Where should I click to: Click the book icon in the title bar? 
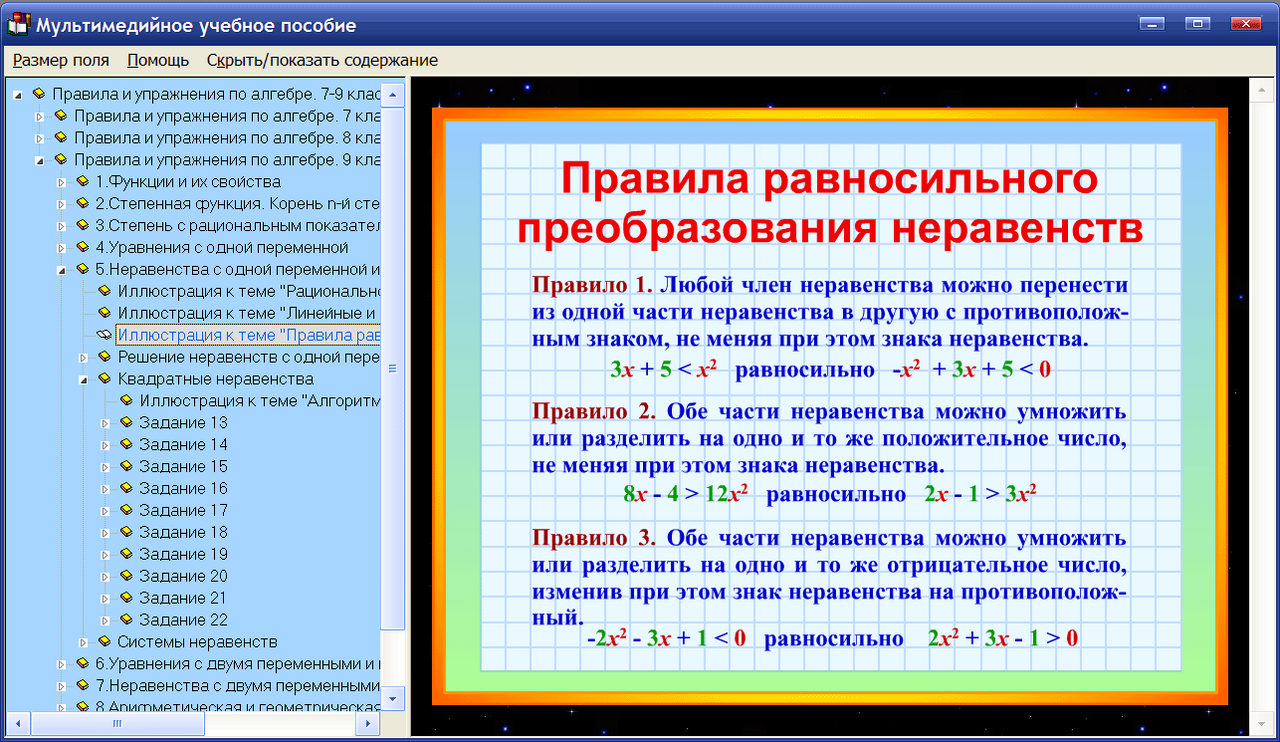(x=16, y=26)
